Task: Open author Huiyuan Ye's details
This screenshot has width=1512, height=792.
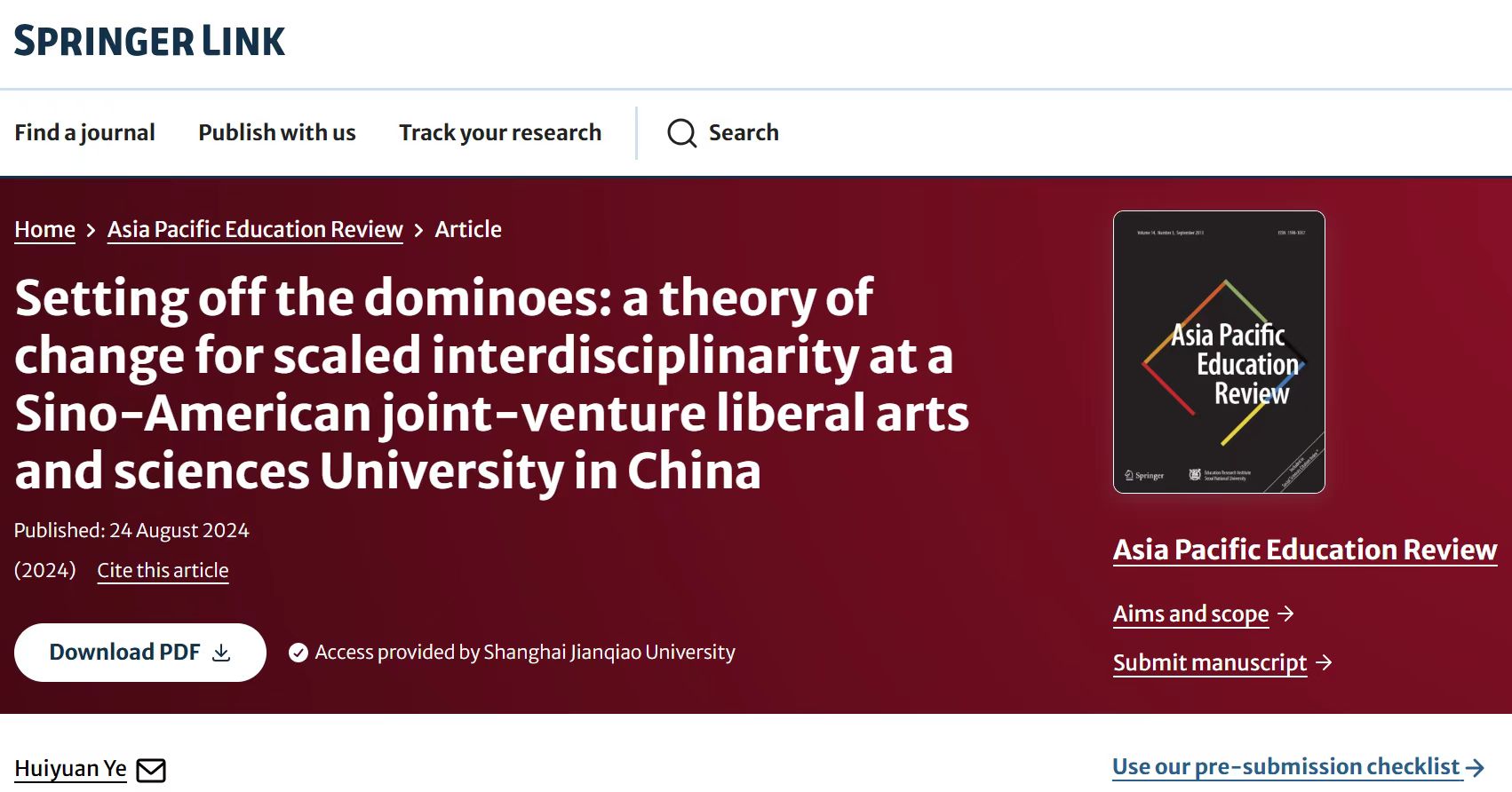Action: pos(70,768)
